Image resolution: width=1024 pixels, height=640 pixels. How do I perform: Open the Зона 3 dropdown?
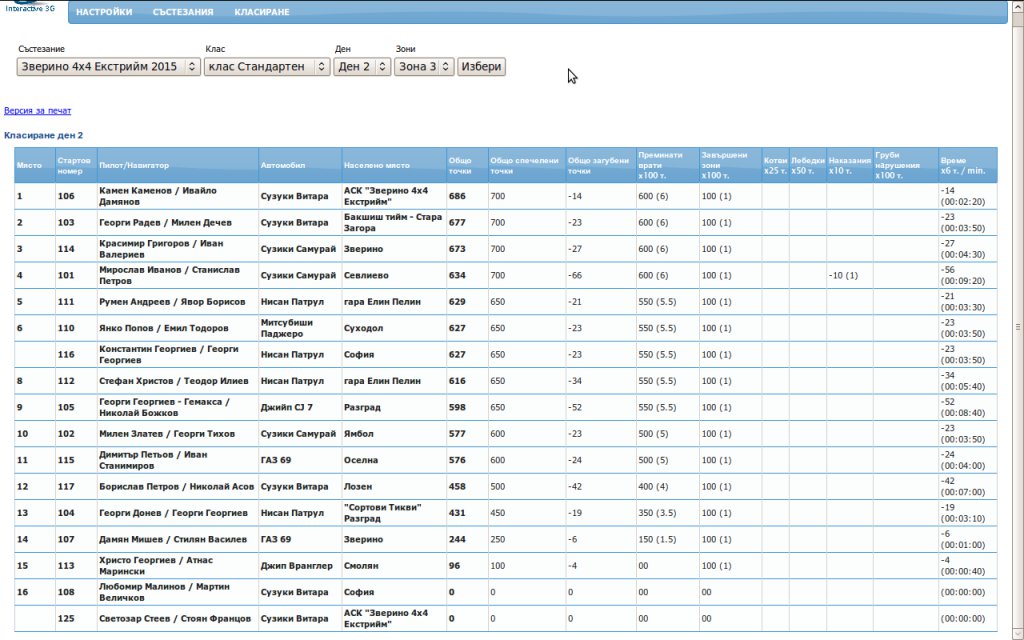pos(424,67)
